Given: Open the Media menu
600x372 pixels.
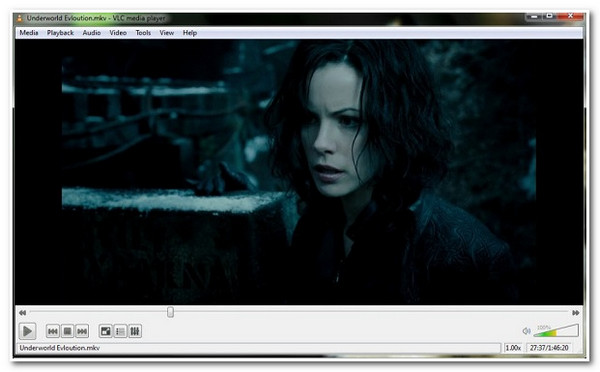Looking at the screenshot, I should (29, 33).
